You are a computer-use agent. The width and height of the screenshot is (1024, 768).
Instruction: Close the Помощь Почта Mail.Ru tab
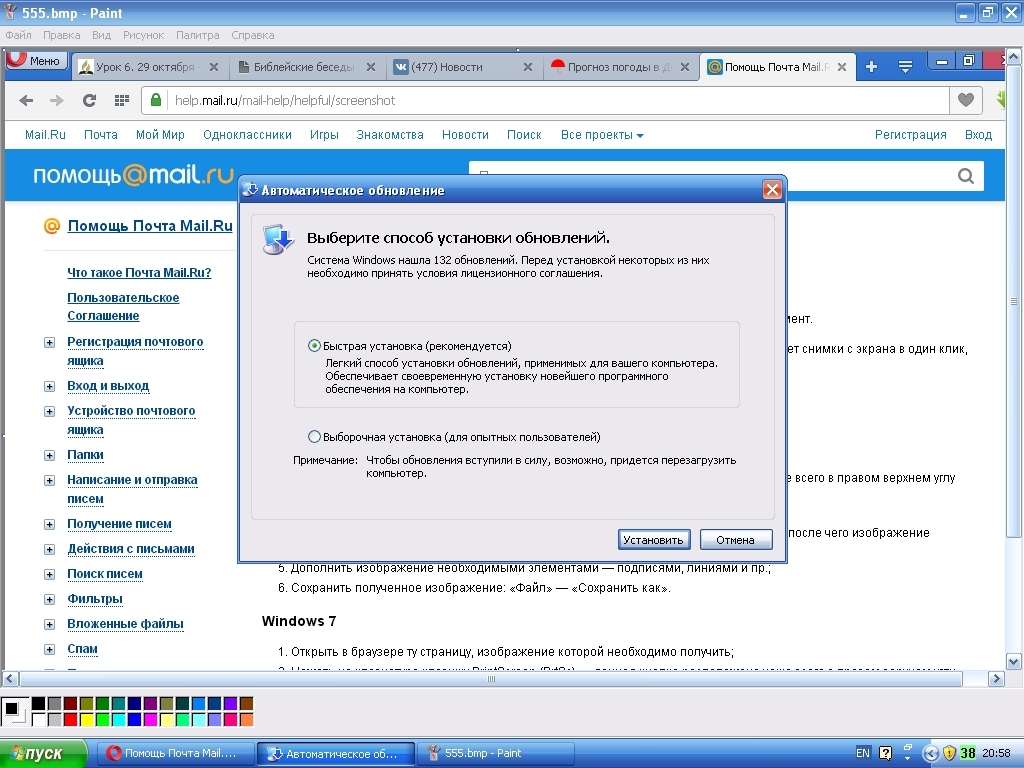point(842,67)
